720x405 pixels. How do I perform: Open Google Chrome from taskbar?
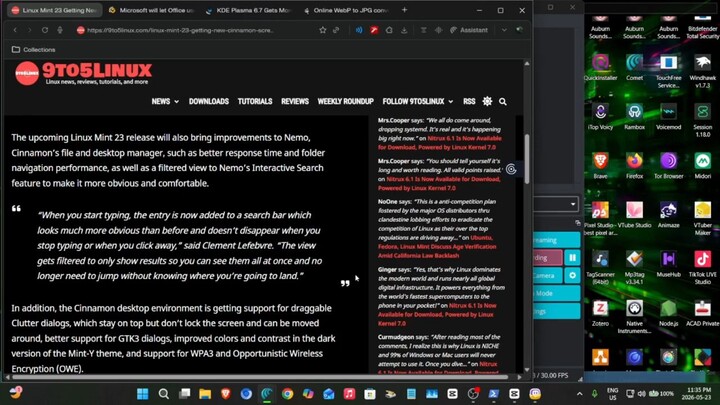[287, 394]
